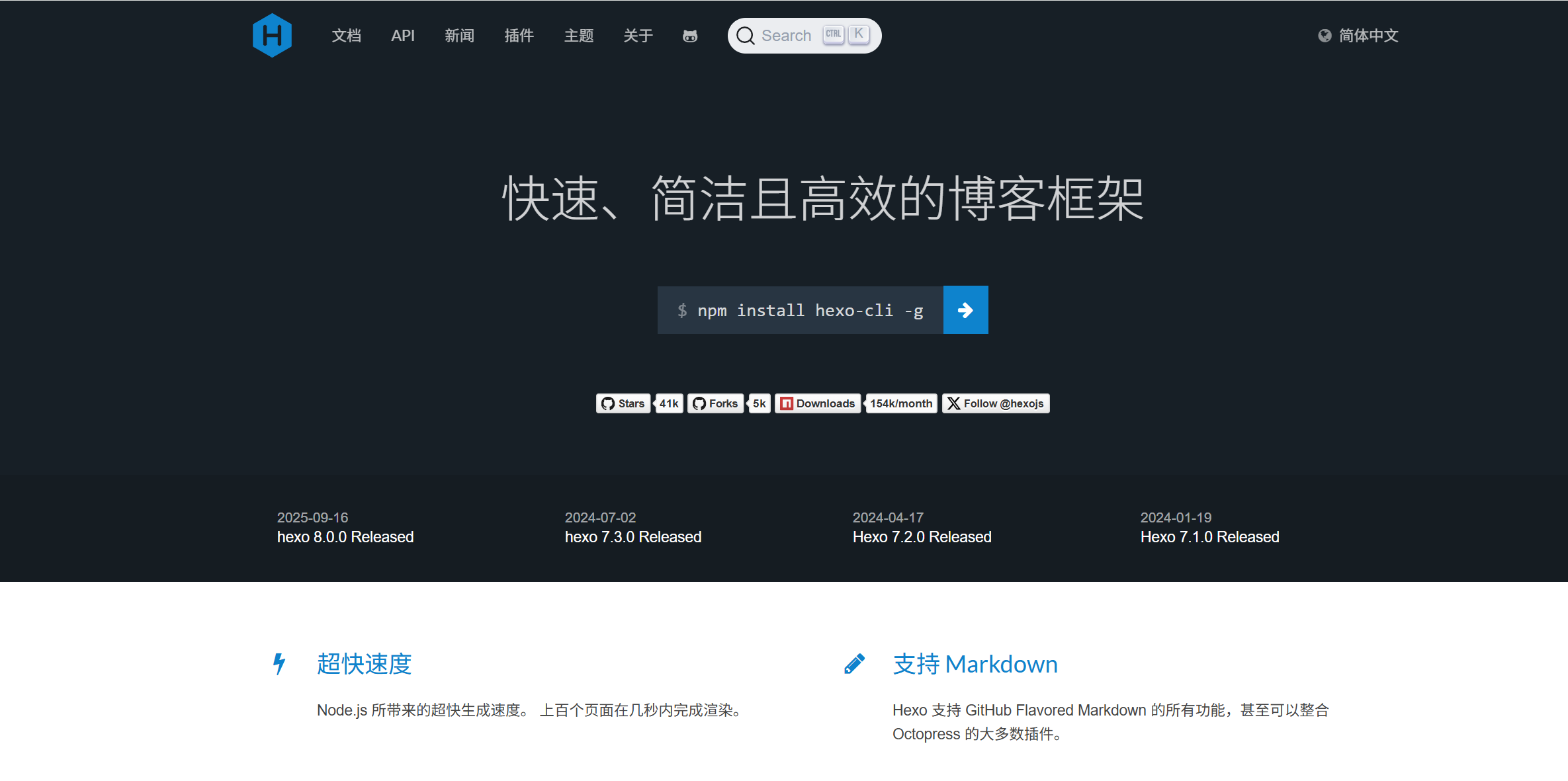Click the GitHub Stars badge
1568x781 pixels.
(623, 403)
